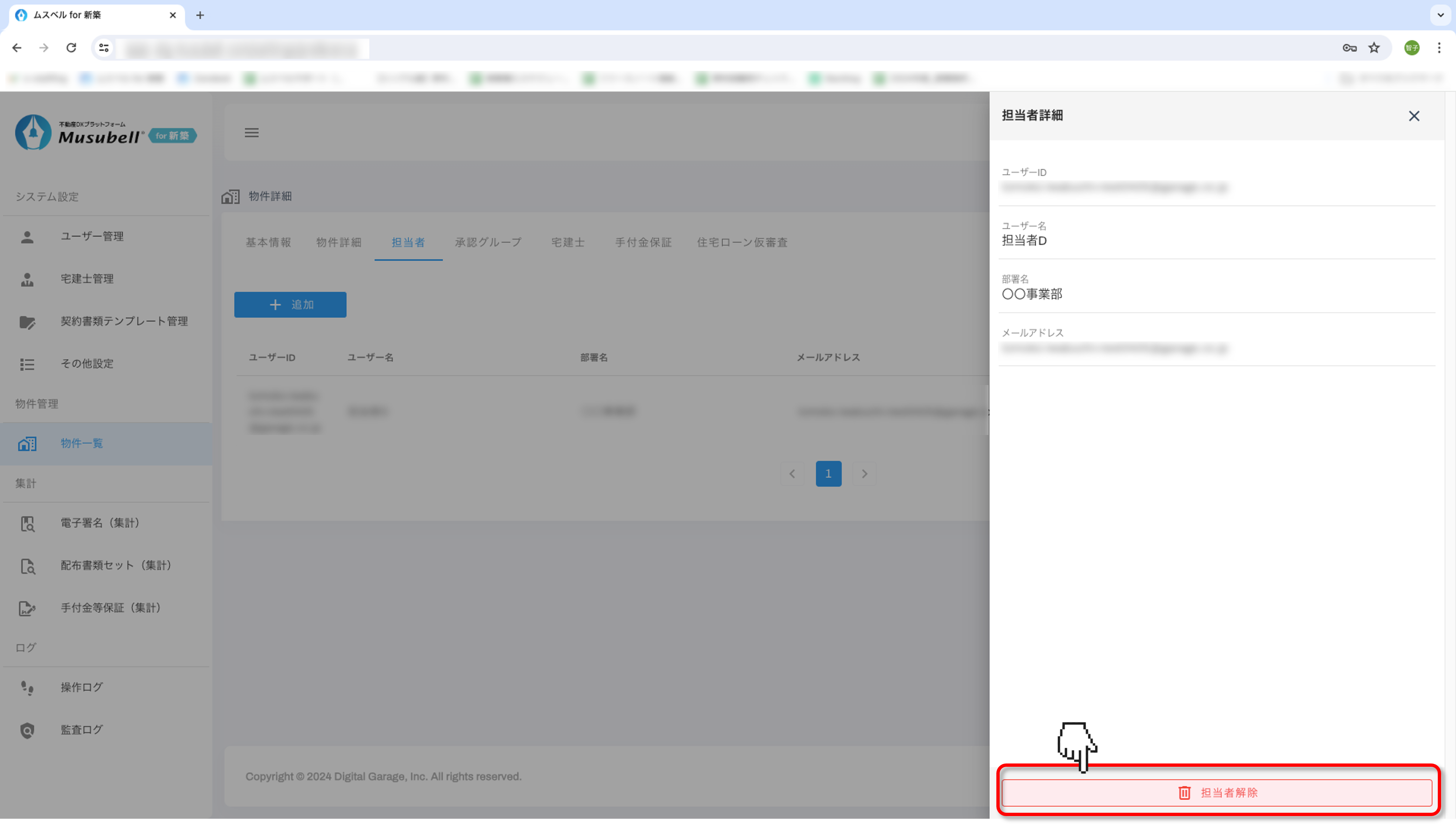1456x826 pixels.
Task: Go to previous page chevron
Action: tap(792, 474)
